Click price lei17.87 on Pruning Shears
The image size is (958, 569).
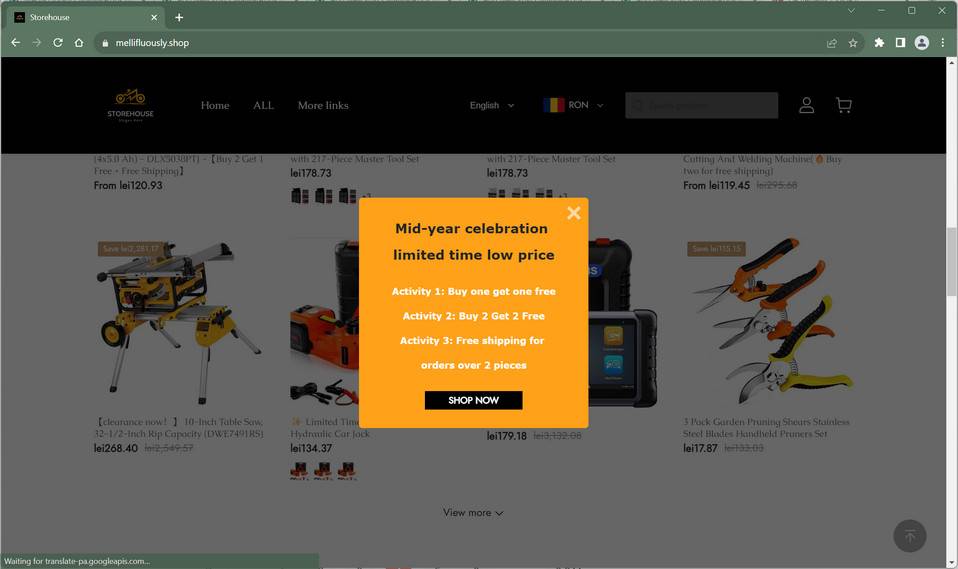tap(700, 448)
